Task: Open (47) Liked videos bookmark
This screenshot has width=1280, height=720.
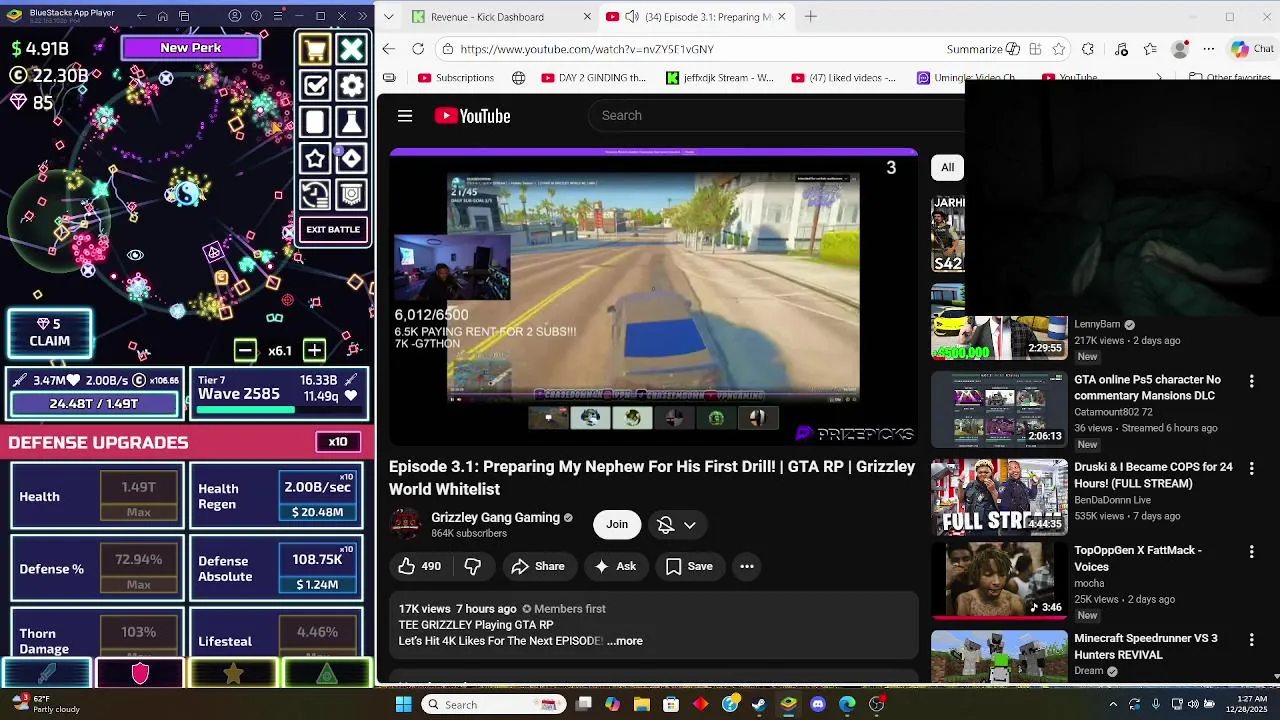Action: coord(844,78)
